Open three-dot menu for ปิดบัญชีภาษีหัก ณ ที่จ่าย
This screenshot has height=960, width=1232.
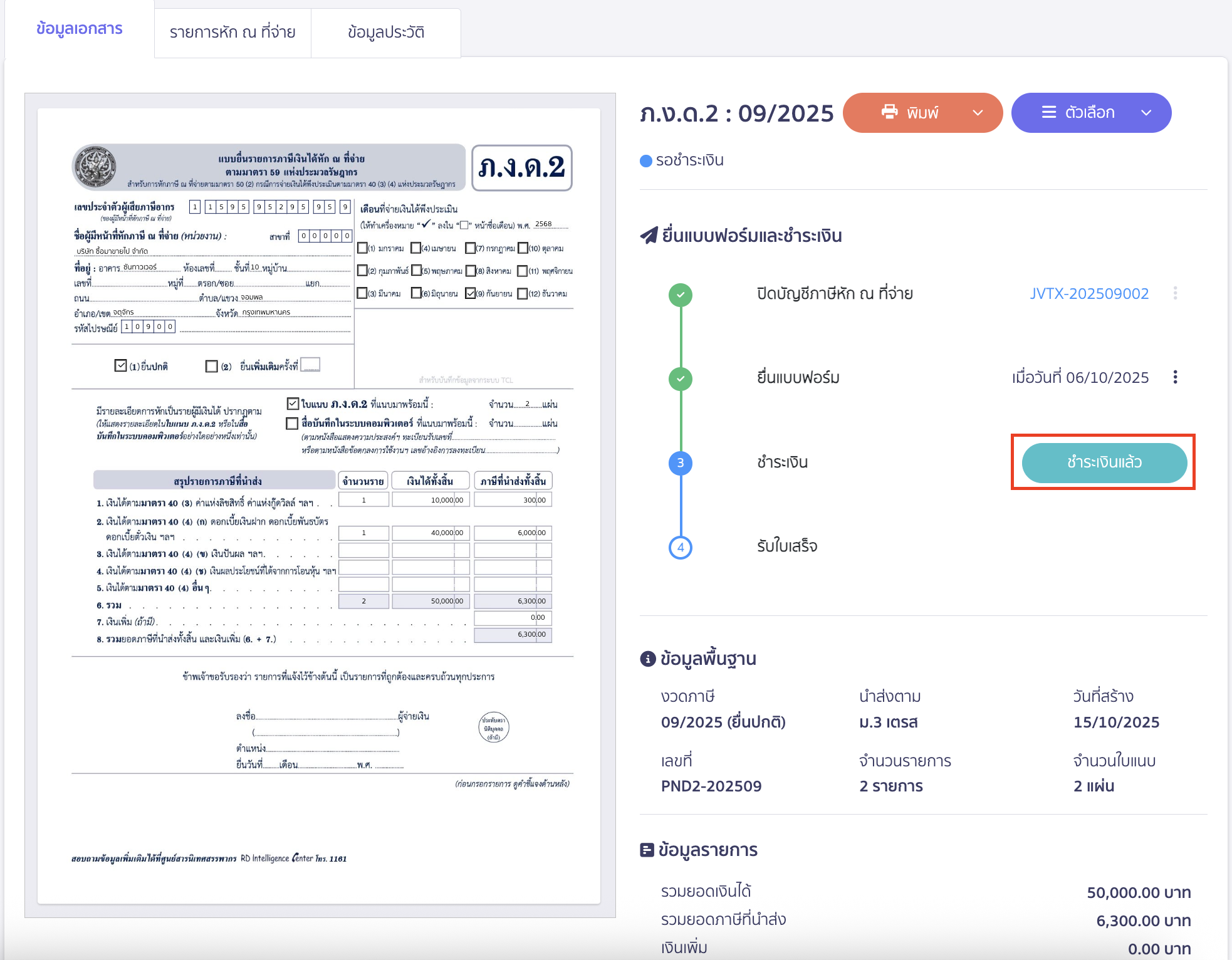pyautogui.click(x=1175, y=293)
